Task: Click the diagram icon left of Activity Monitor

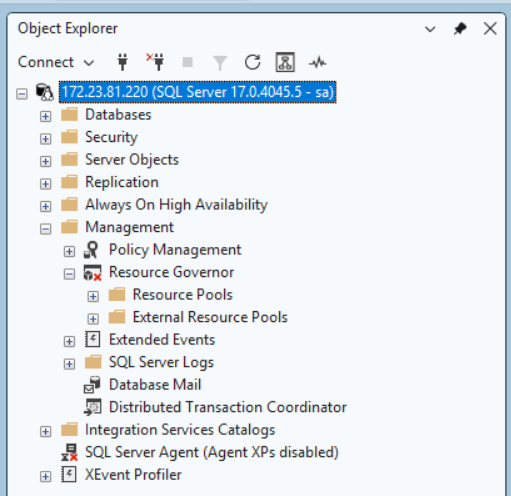Action: [285, 62]
